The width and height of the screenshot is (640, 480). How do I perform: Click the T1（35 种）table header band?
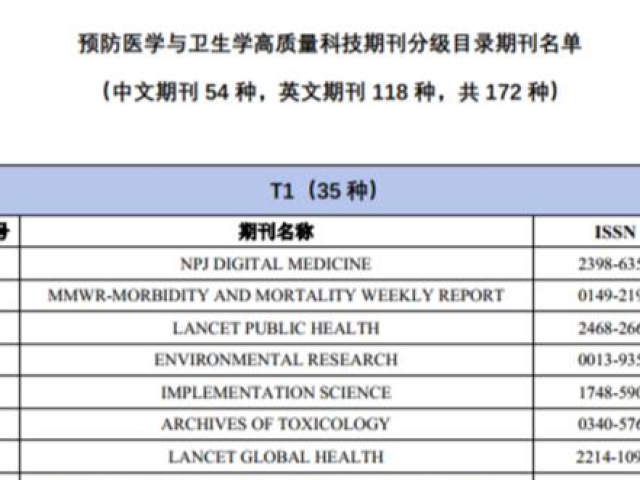320,190
